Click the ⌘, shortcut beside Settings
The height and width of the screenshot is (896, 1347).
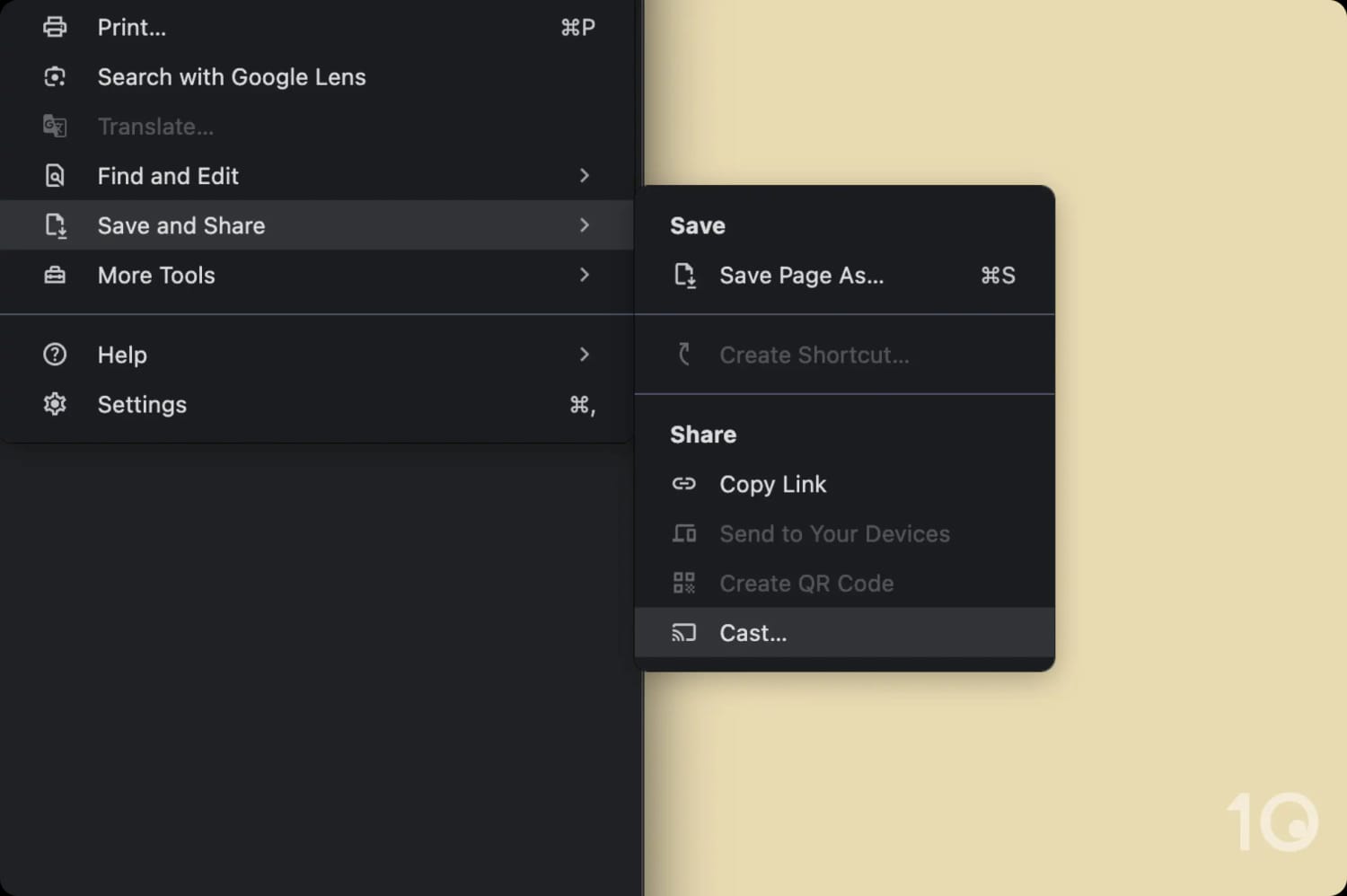(x=582, y=405)
